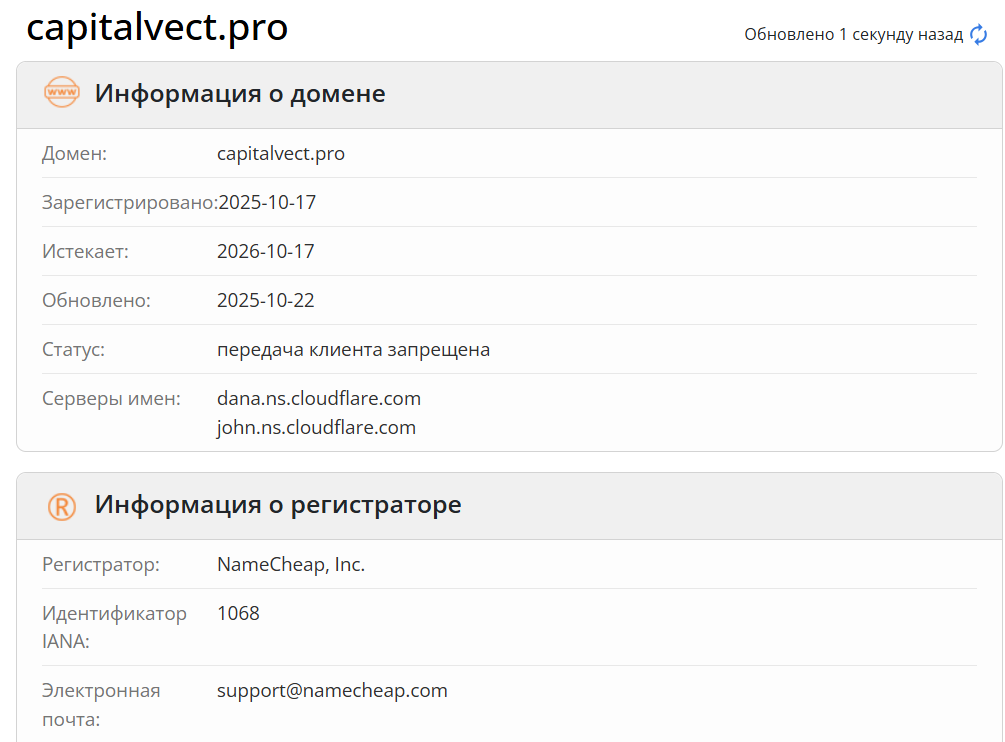Click the Статус row value
Screen dimensions: 1005x742
[354, 349]
